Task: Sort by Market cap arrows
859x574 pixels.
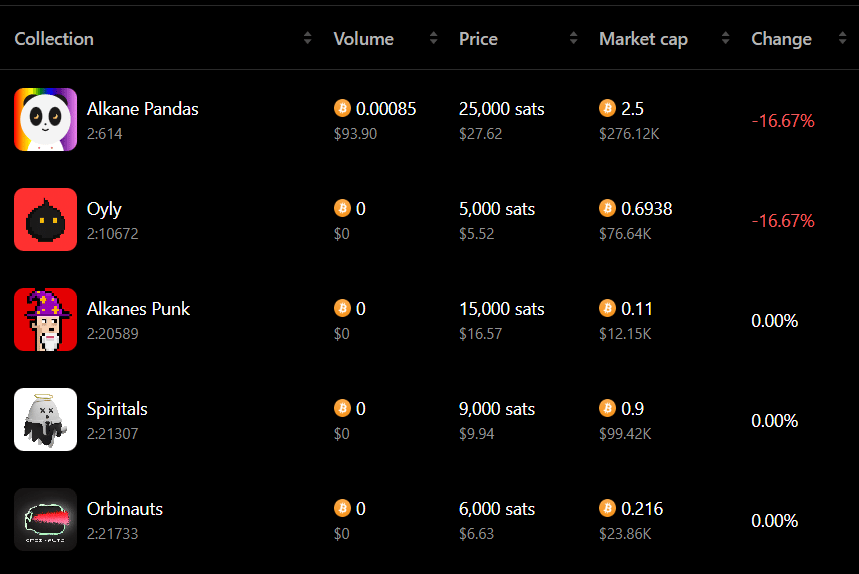Action: click(x=725, y=38)
